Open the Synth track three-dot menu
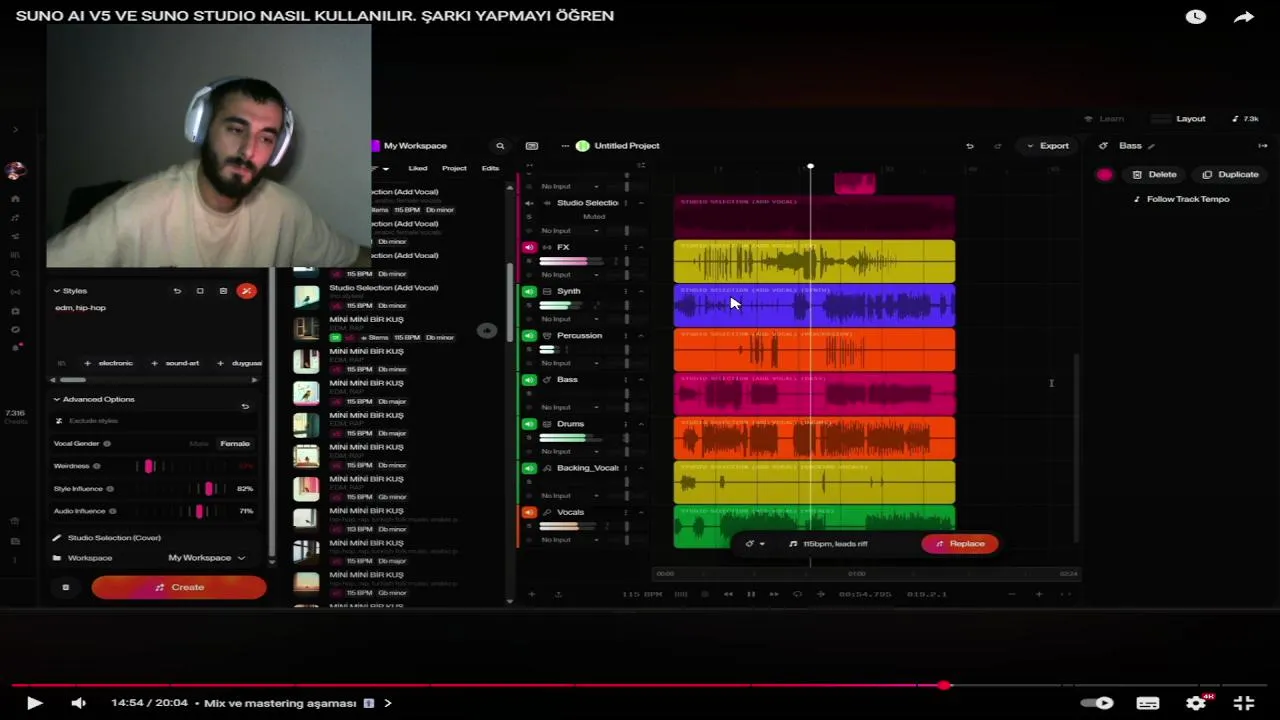This screenshot has width=1280, height=720. (627, 291)
